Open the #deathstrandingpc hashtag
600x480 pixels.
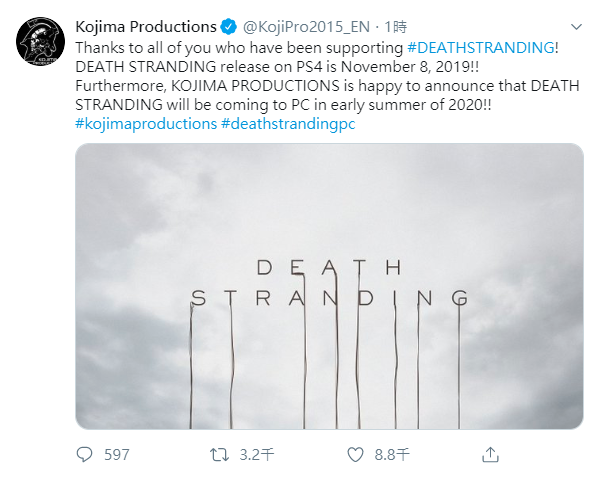[288, 123]
